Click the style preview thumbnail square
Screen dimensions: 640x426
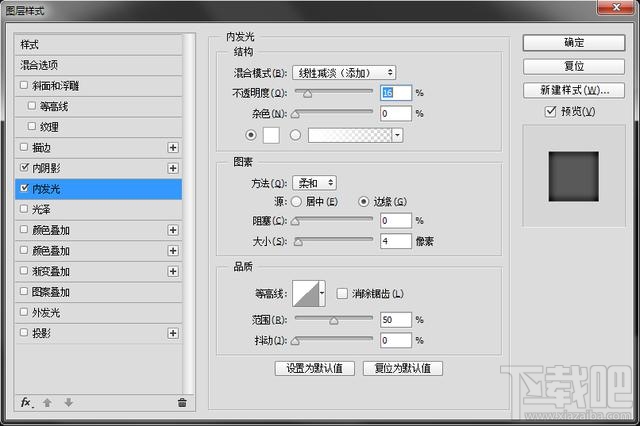pyautogui.click(x=573, y=176)
